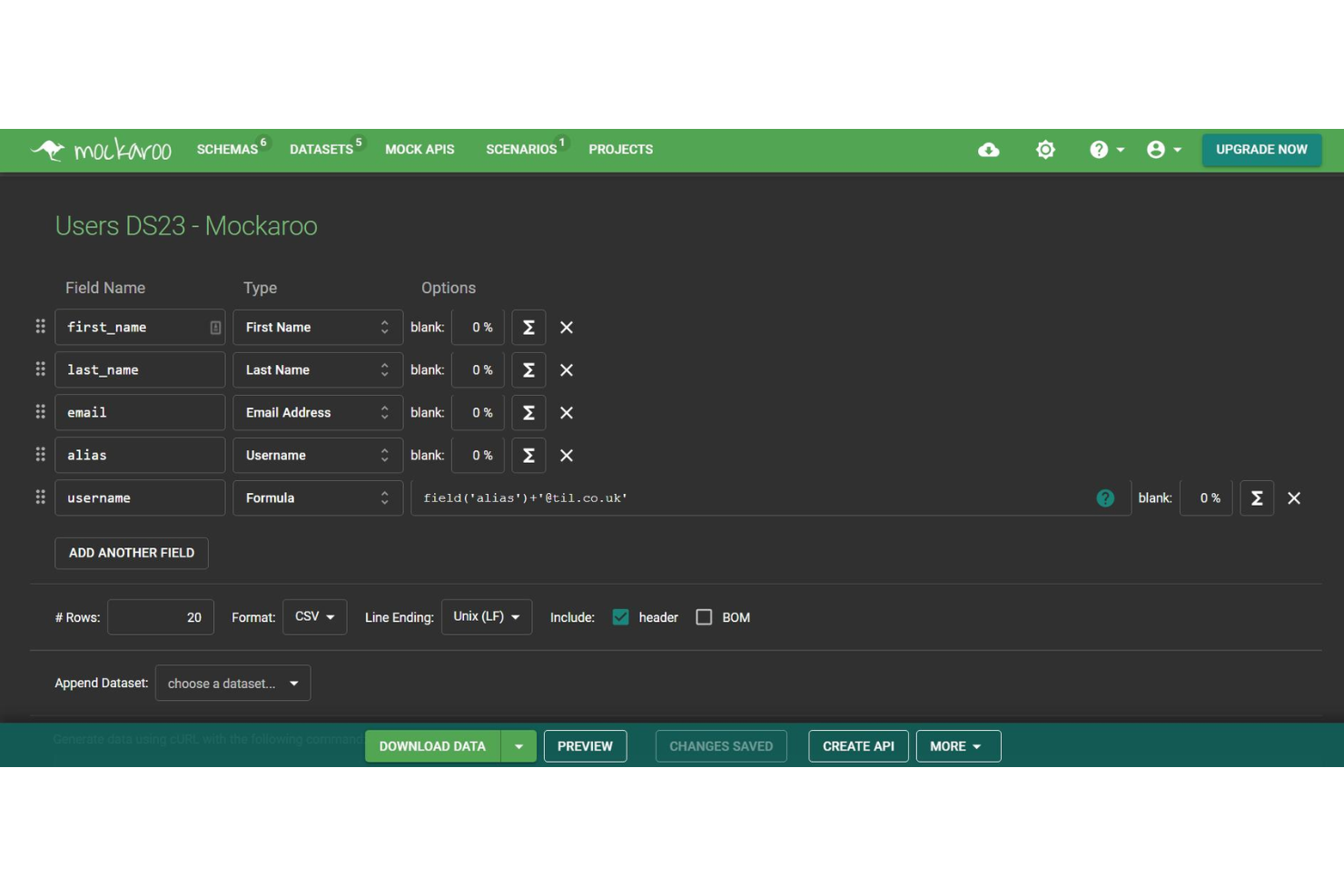Viewport: 1344px width, 896px height.
Task: Click the PREVIEW button
Action: 585,746
